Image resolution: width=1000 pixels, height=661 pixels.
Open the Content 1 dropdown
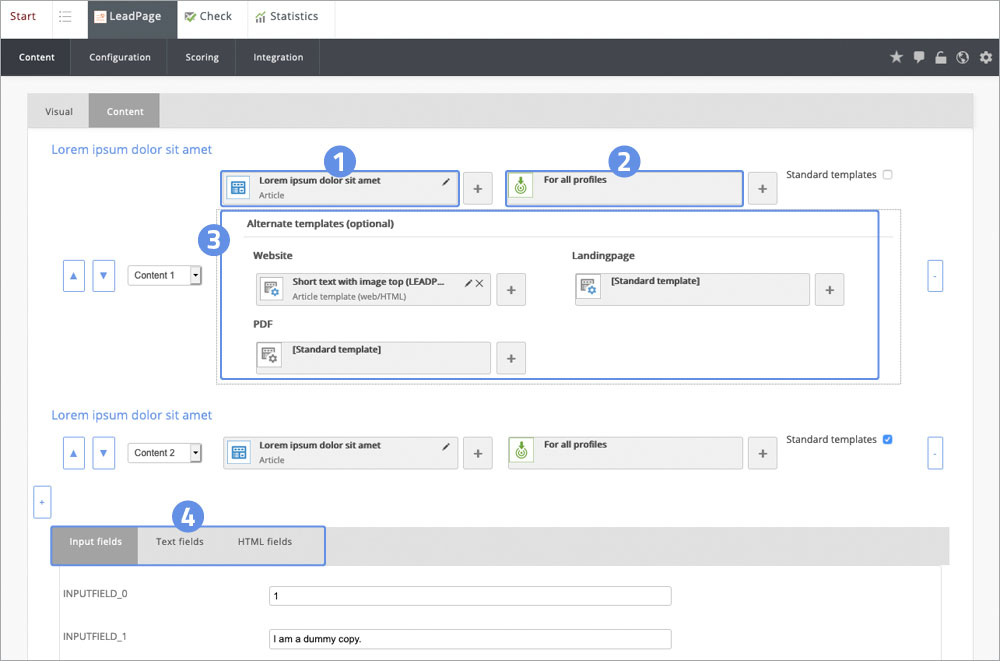[x=165, y=275]
